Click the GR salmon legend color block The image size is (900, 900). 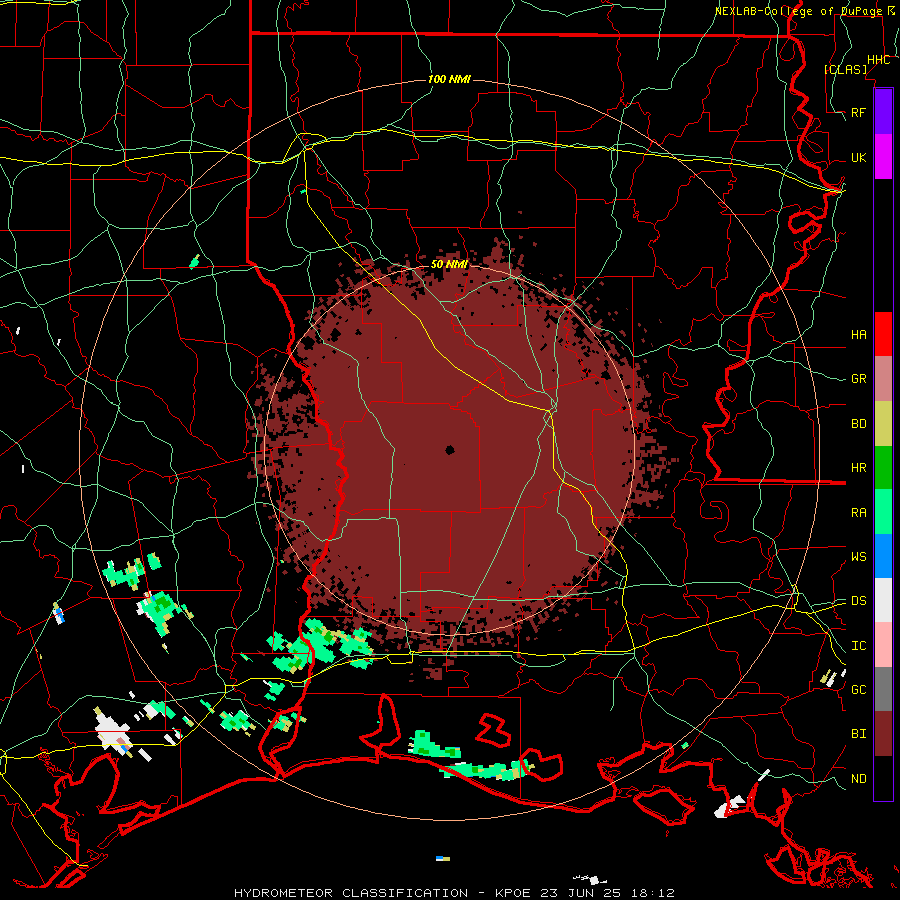pyautogui.click(x=883, y=378)
